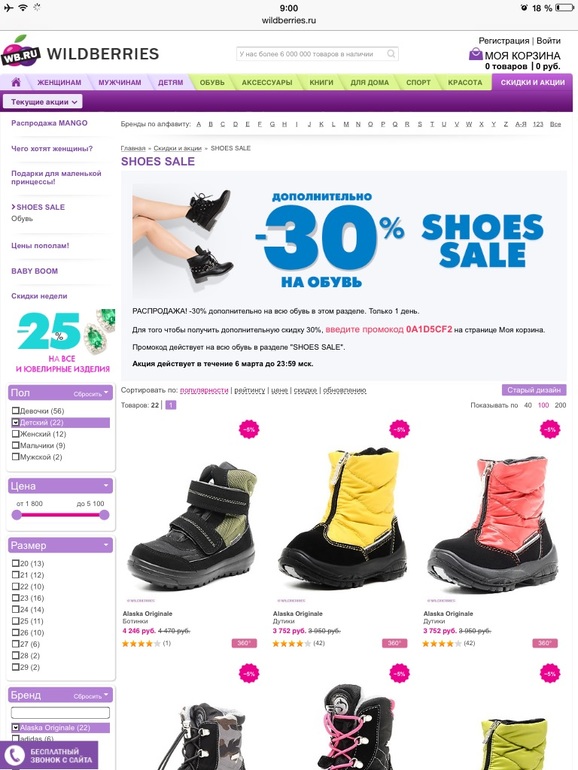The image size is (578, 770).
Task: Click the right price slider handle
Action: point(104,515)
